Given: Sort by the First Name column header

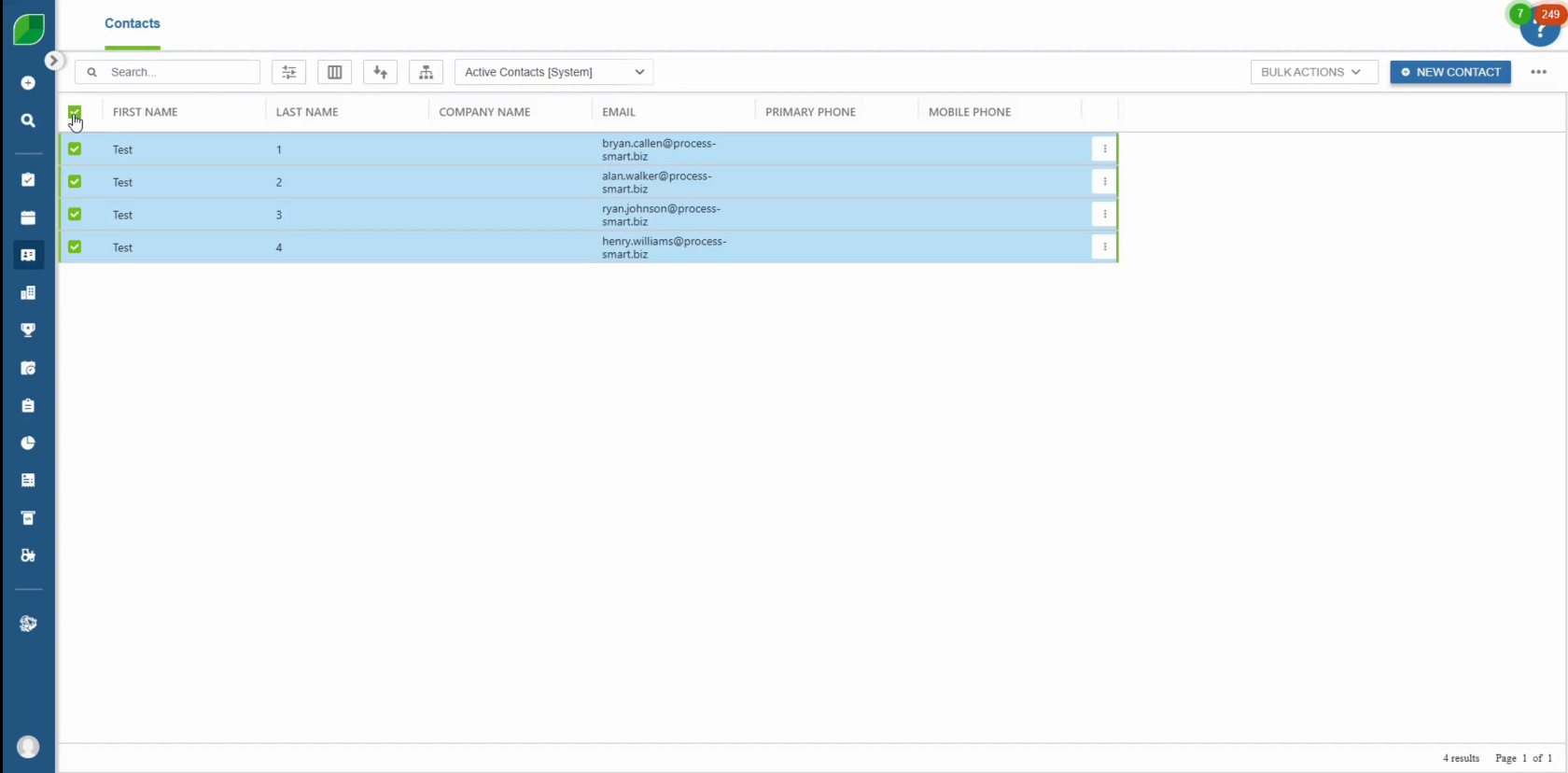Looking at the screenshot, I should [145, 112].
